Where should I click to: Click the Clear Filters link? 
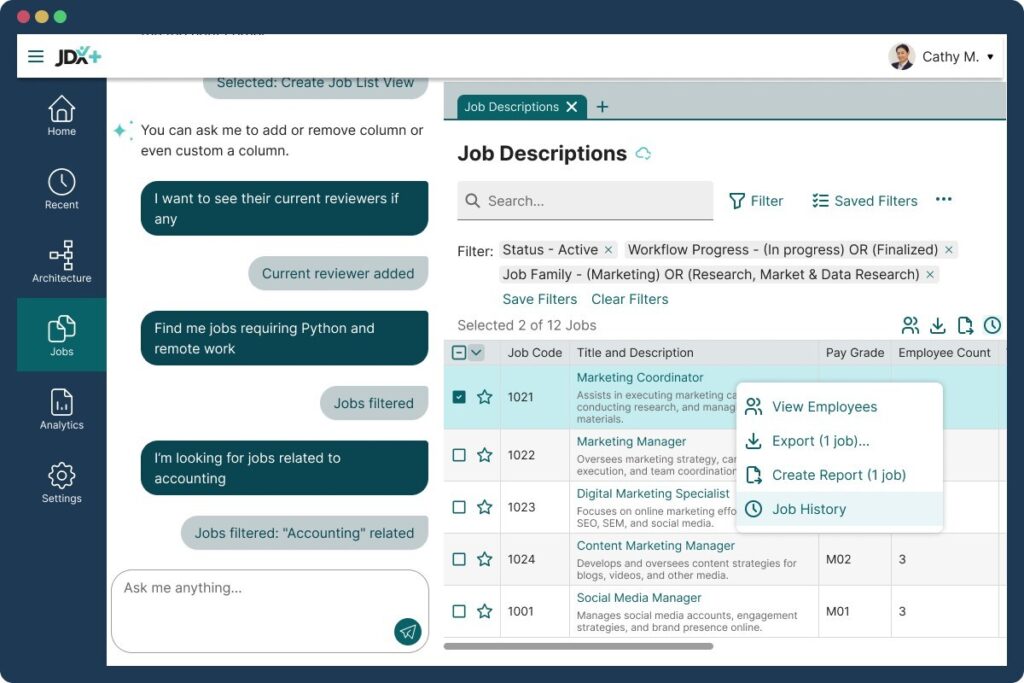[x=629, y=299]
